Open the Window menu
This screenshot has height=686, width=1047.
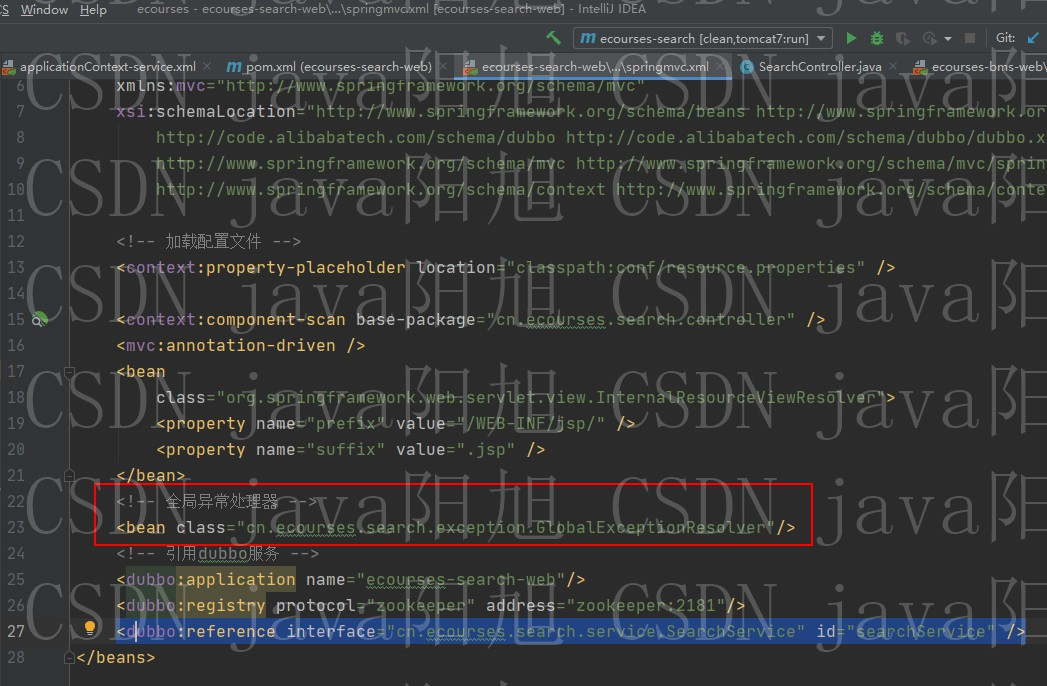coord(44,9)
